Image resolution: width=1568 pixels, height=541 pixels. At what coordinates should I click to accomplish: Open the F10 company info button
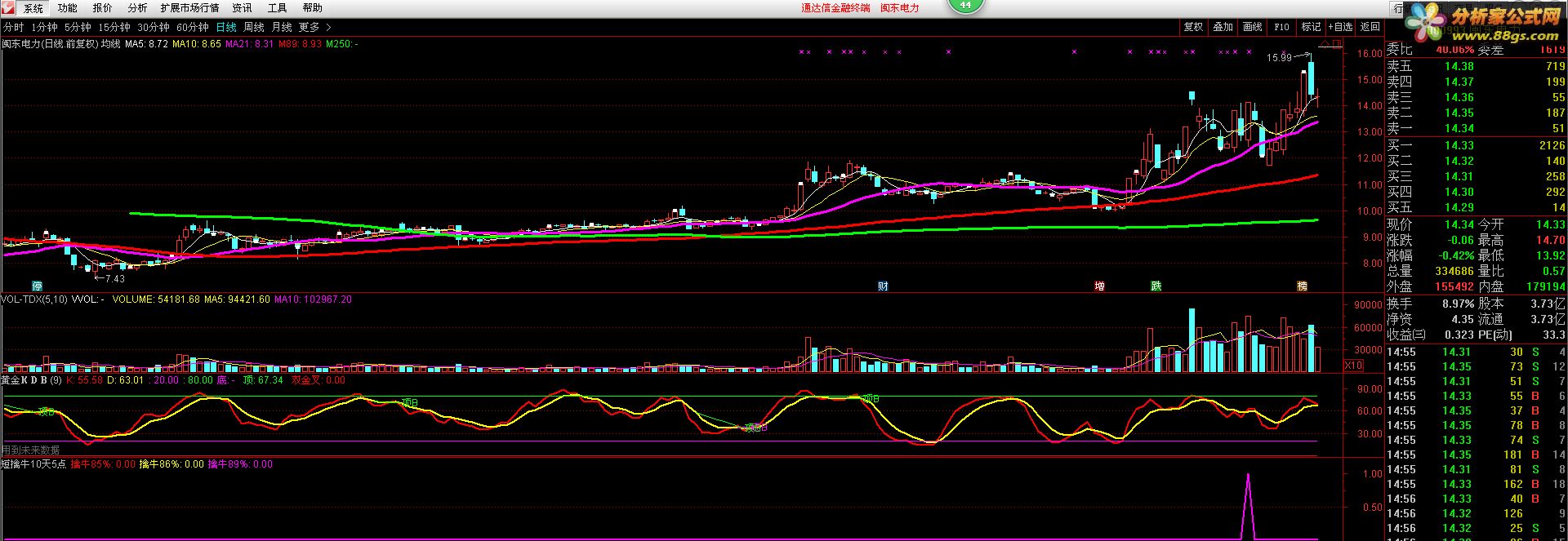pos(1281,27)
